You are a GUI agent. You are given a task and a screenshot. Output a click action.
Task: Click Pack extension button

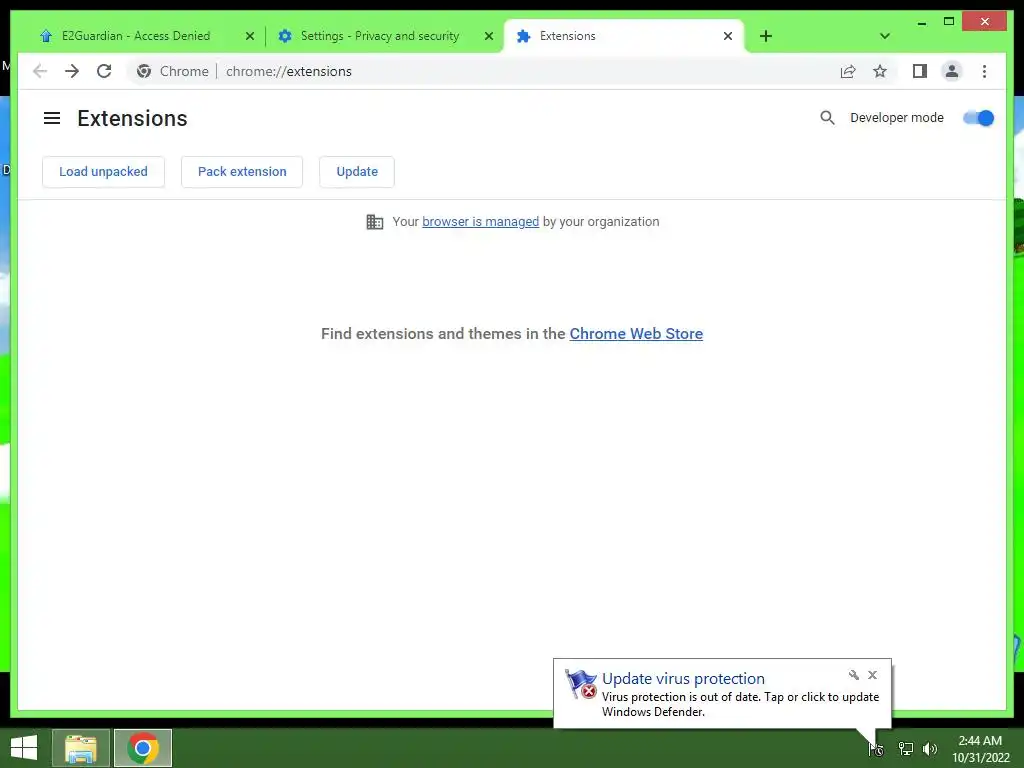[242, 172]
